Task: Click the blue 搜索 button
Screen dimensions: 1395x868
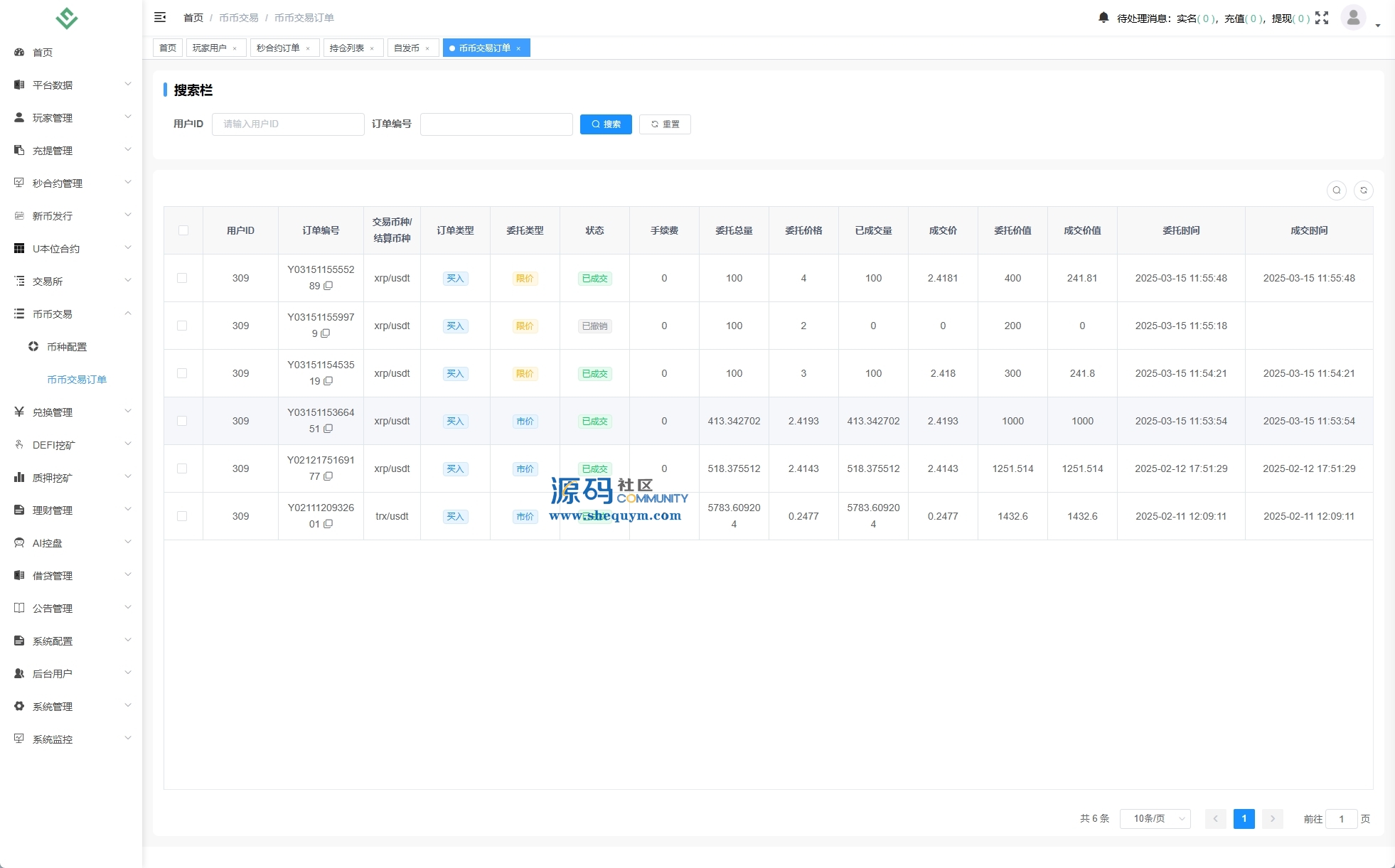Action: (x=606, y=124)
